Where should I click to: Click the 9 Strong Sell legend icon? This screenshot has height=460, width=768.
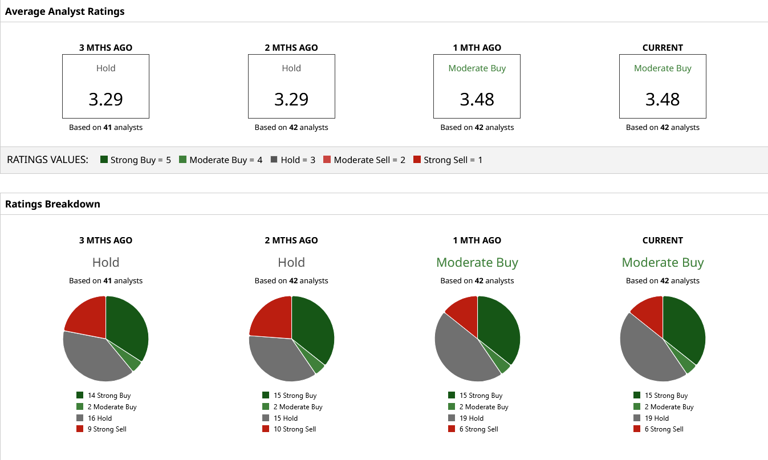tap(80, 429)
